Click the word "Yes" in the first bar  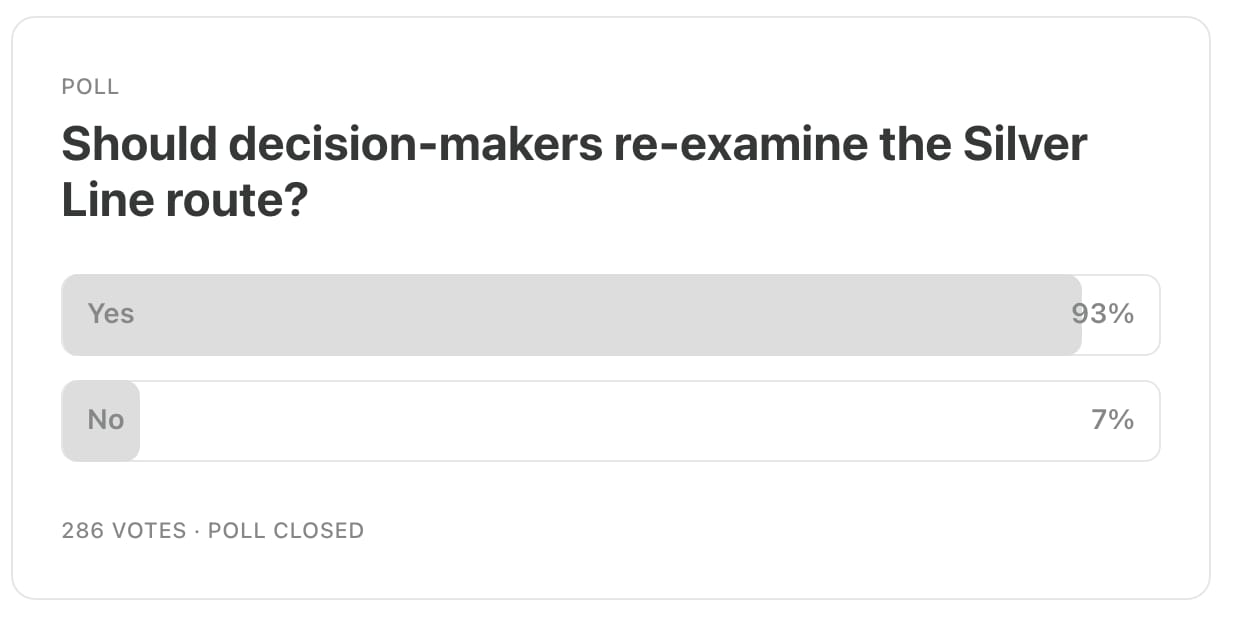[110, 314]
